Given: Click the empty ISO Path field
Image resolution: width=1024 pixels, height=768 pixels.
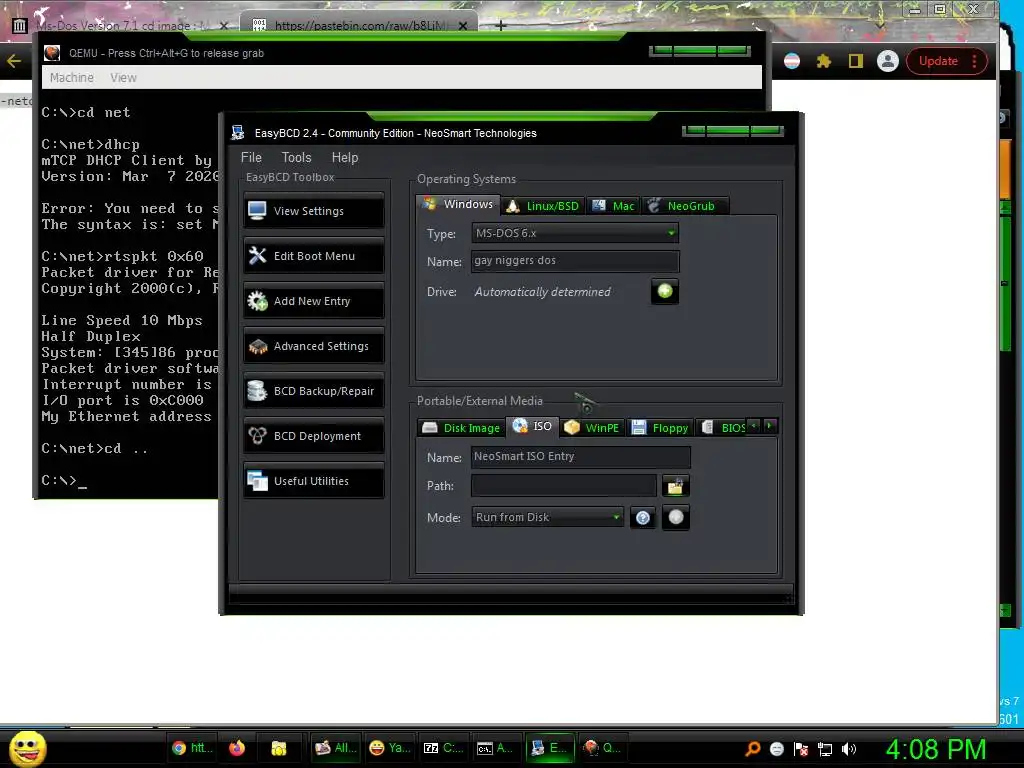Looking at the screenshot, I should pyautogui.click(x=564, y=485).
